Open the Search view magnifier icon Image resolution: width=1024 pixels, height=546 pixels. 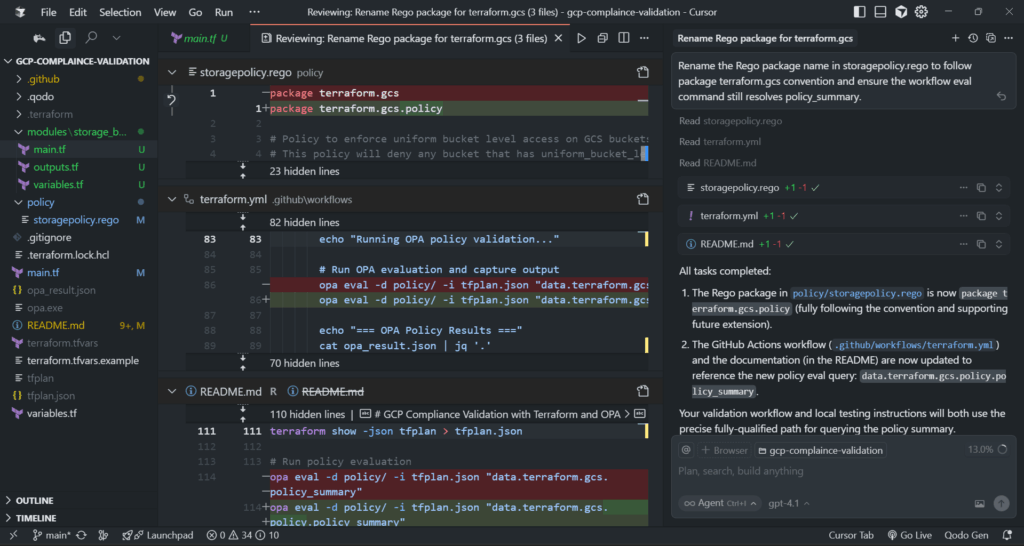click(x=91, y=38)
